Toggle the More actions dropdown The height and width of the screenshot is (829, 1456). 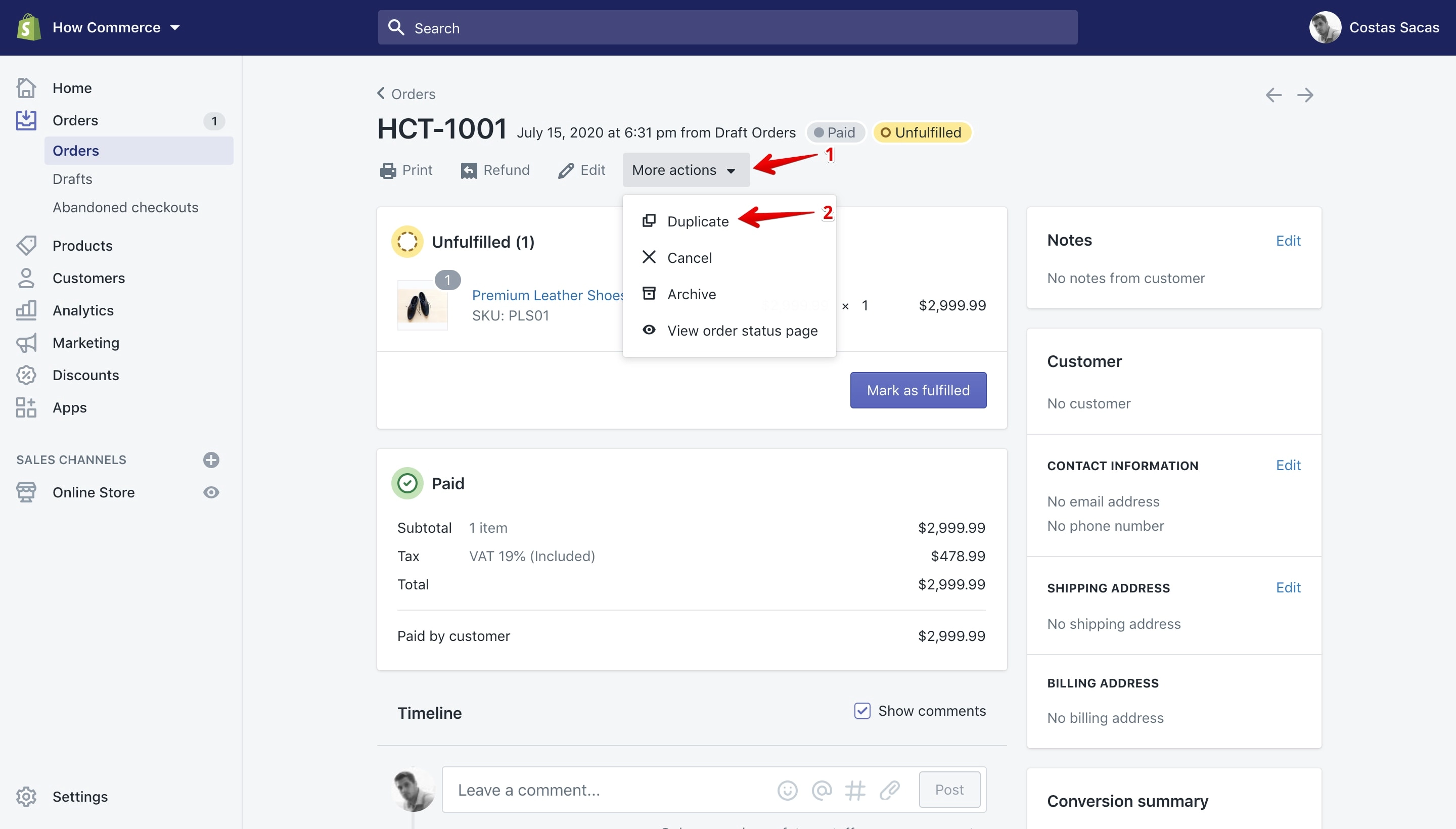point(686,170)
